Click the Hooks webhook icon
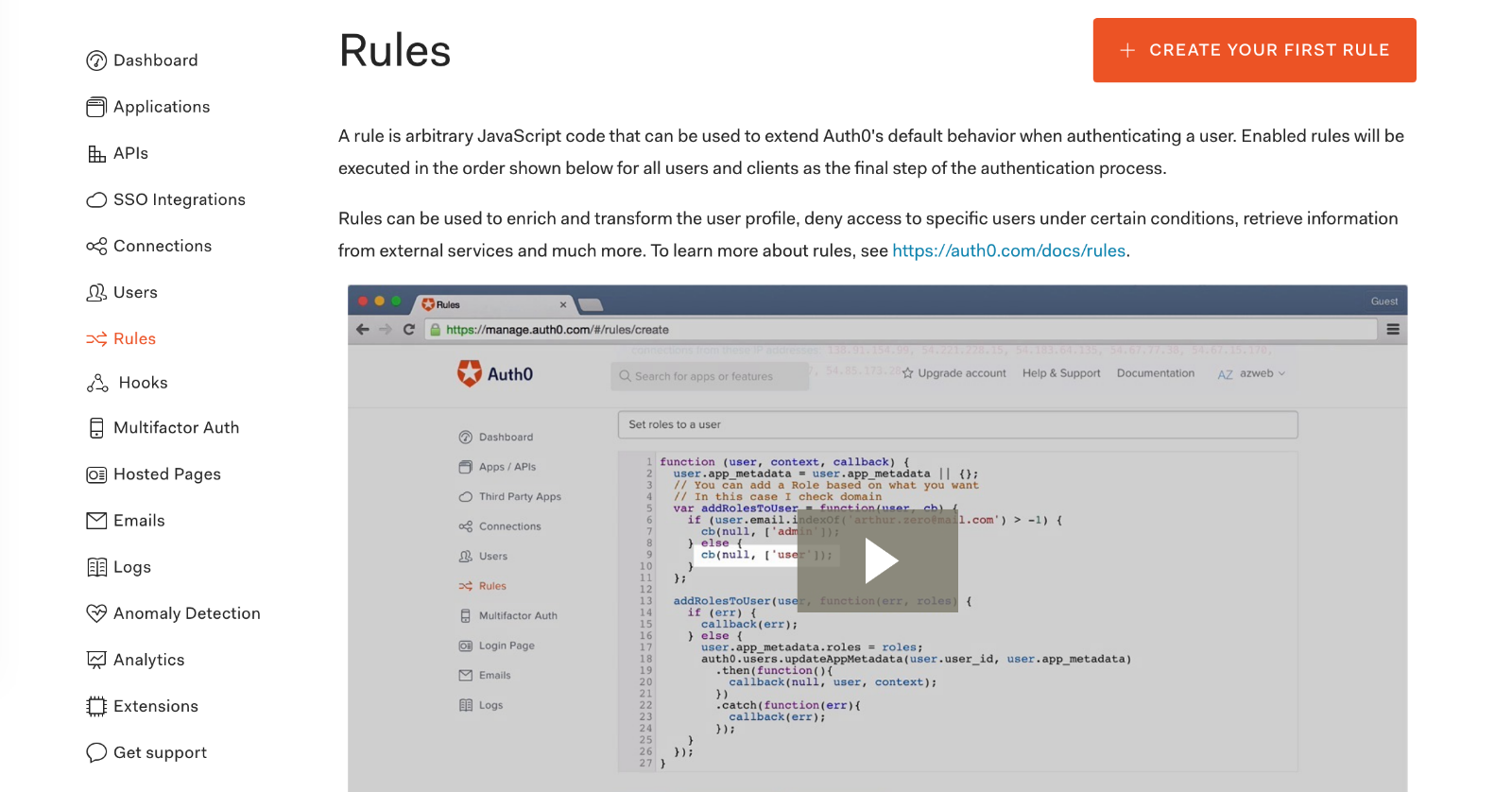Image resolution: width=1512 pixels, height=792 pixels. 97,383
